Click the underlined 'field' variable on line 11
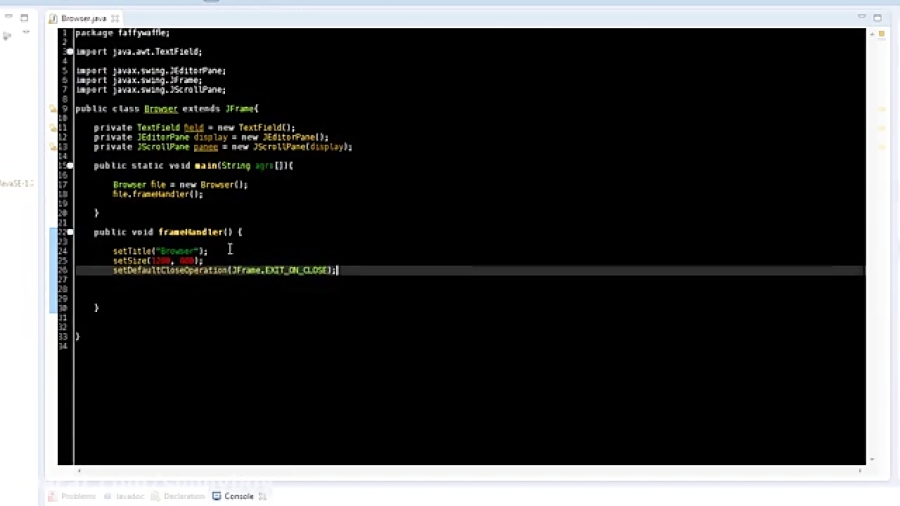Screen dimensions: 900x506 tap(194, 128)
